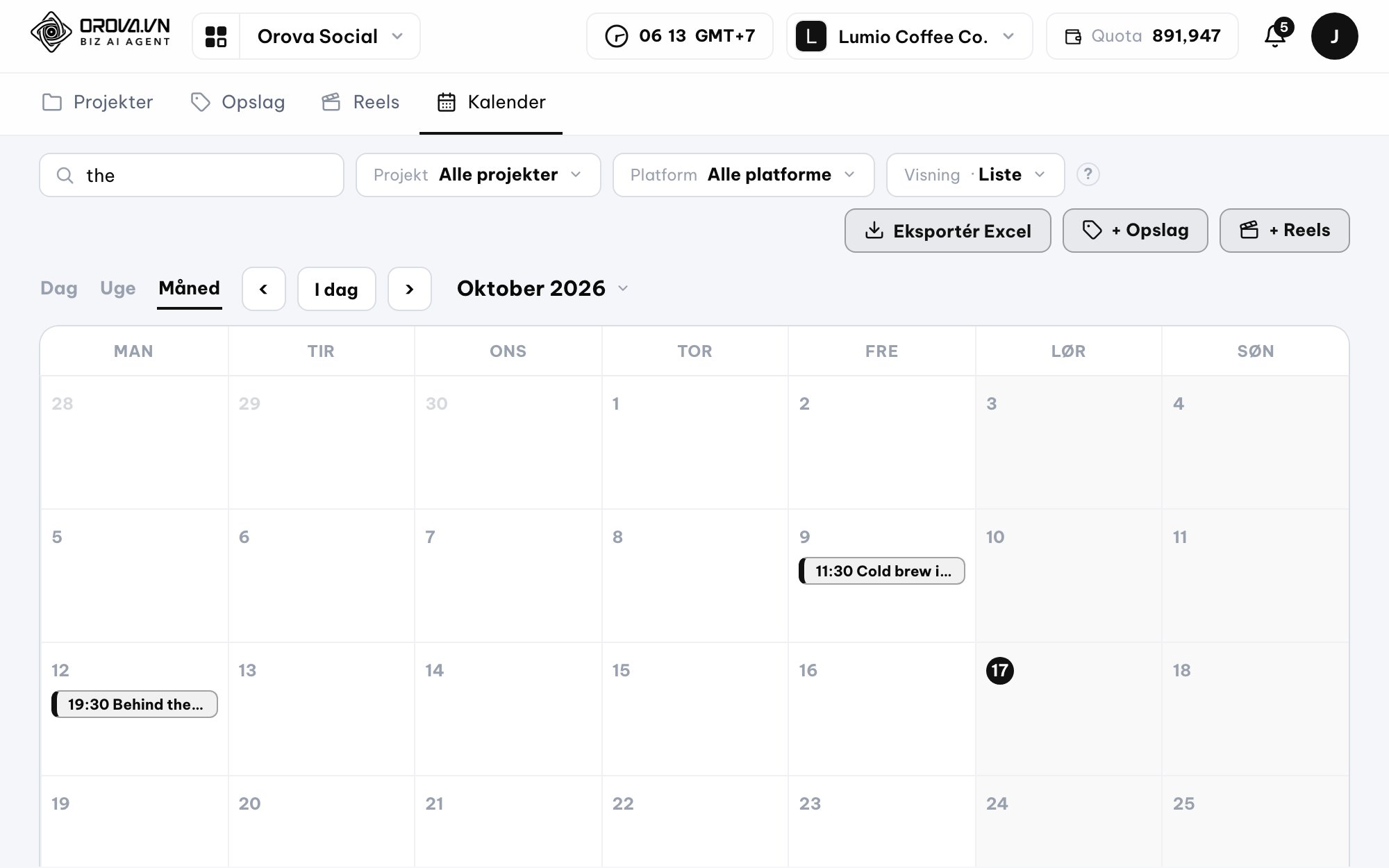Image resolution: width=1389 pixels, height=868 pixels.
Task: Switch to the Opslag tab
Action: click(x=238, y=102)
